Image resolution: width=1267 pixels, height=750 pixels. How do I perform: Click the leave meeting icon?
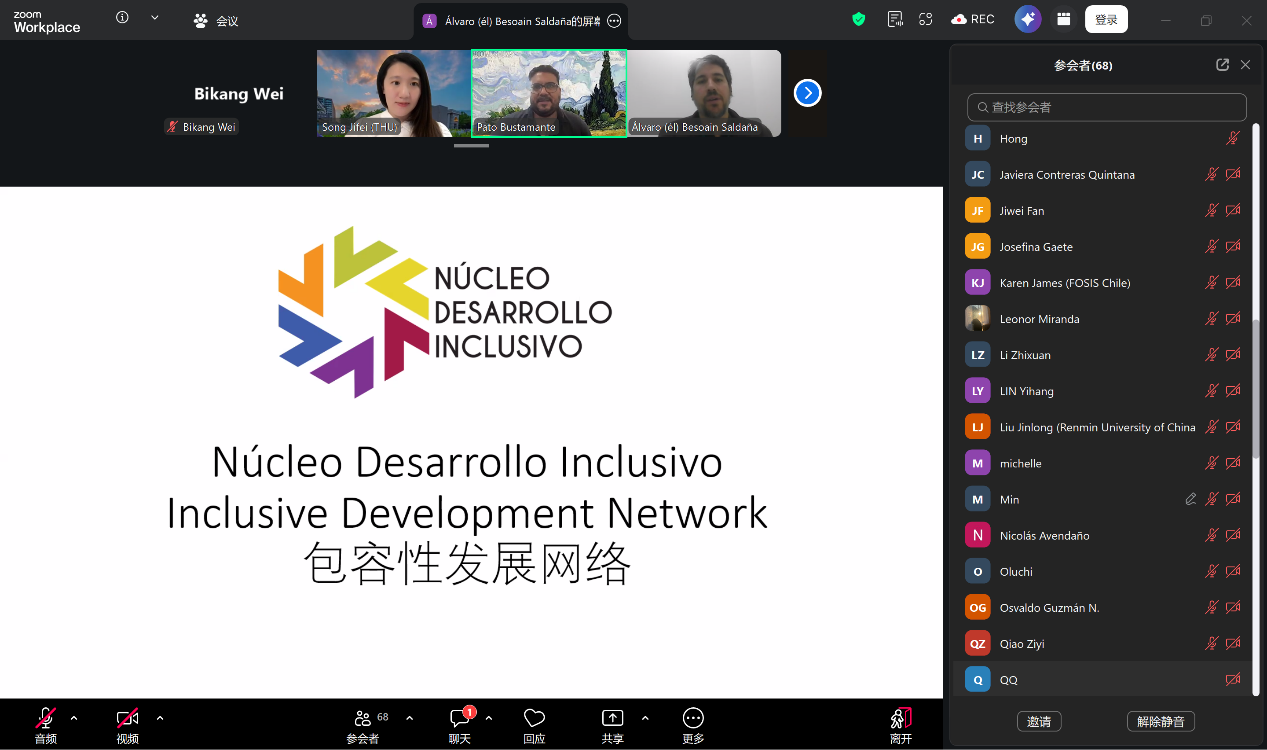click(901, 718)
